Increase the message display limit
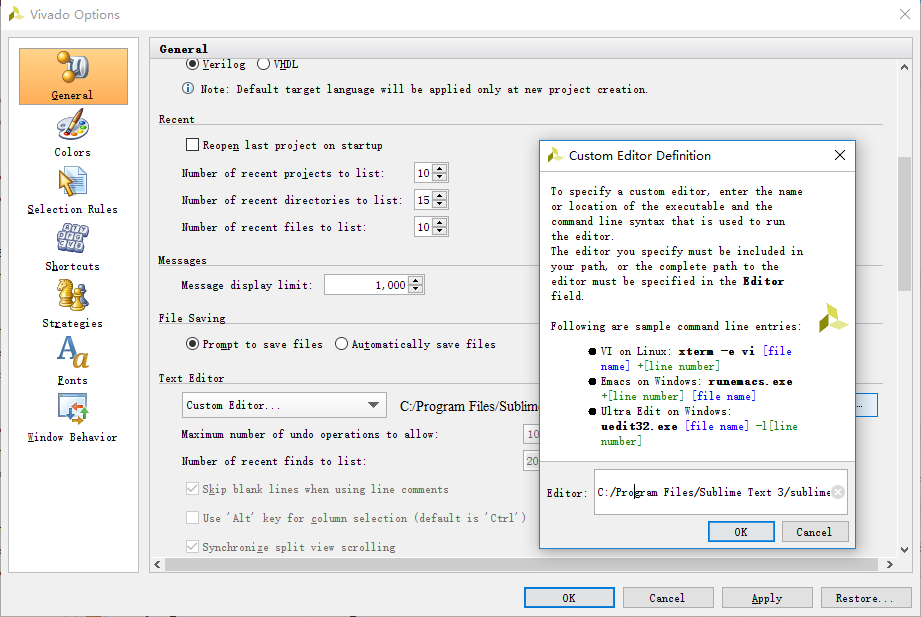Image resolution: width=921 pixels, height=617 pixels. (416, 281)
